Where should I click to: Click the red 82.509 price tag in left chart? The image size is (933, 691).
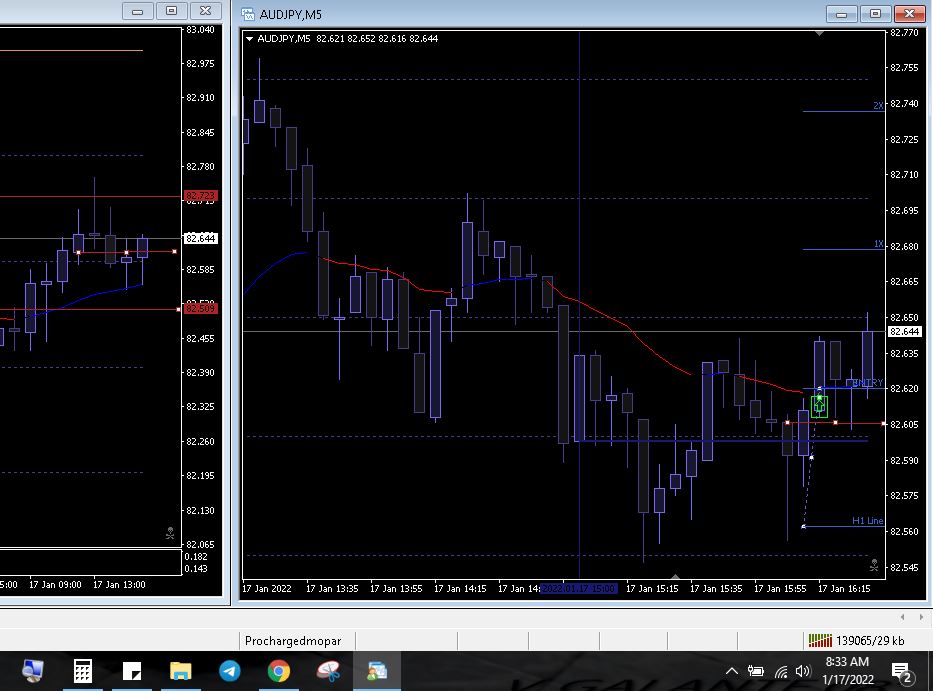click(x=201, y=308)
